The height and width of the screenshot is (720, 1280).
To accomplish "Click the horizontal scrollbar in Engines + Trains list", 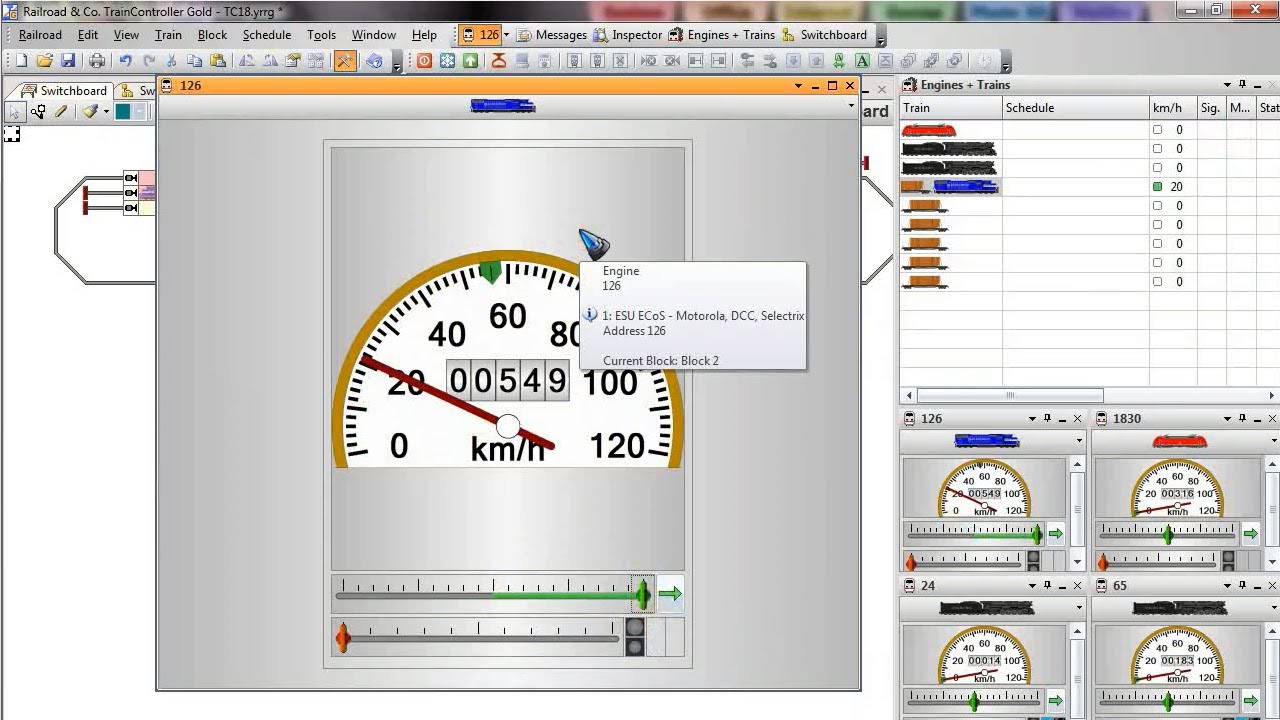I will tap(1010, 395).
